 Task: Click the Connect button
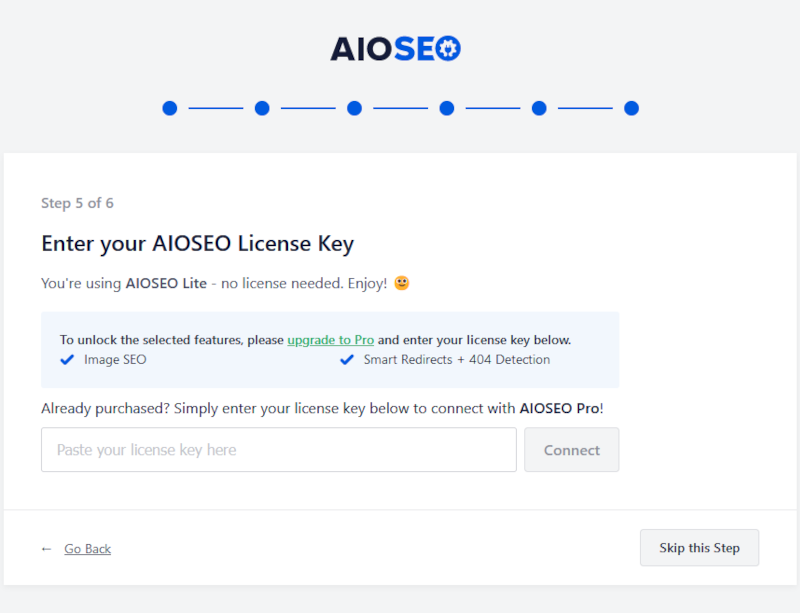572,450
